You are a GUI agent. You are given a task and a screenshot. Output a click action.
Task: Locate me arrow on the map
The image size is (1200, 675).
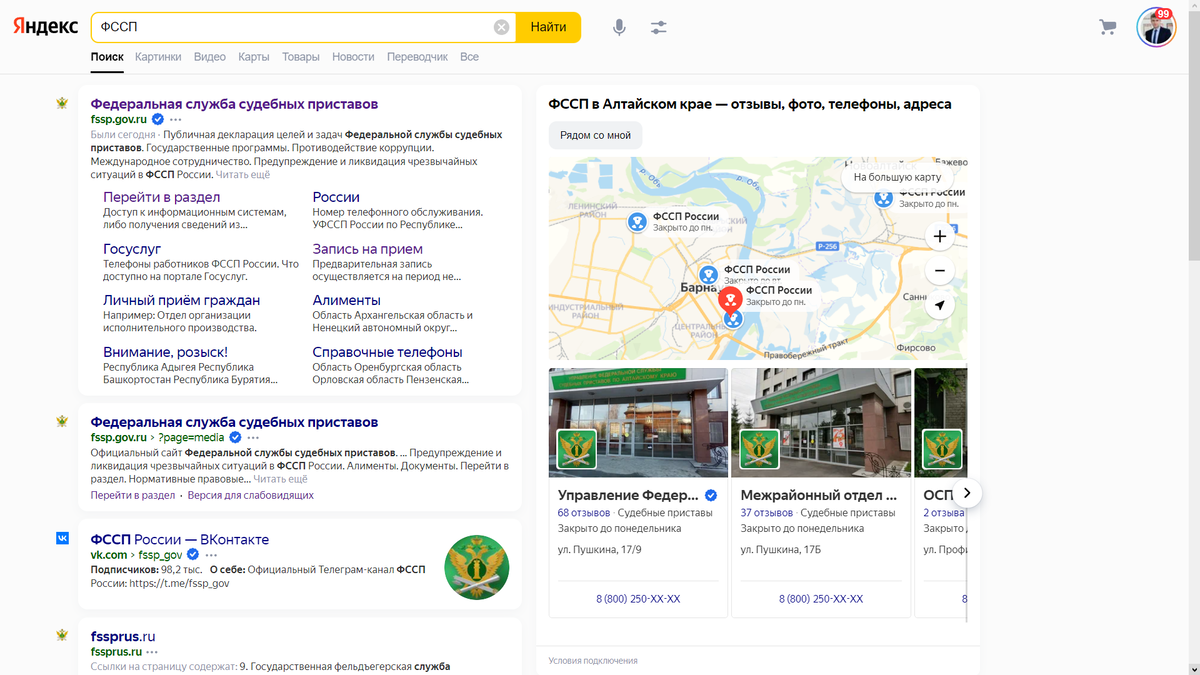click(x=939, y=305)
